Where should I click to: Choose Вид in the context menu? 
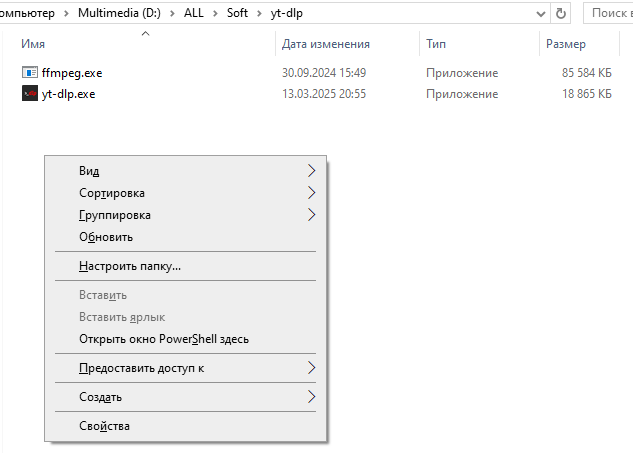click(185, 171)
